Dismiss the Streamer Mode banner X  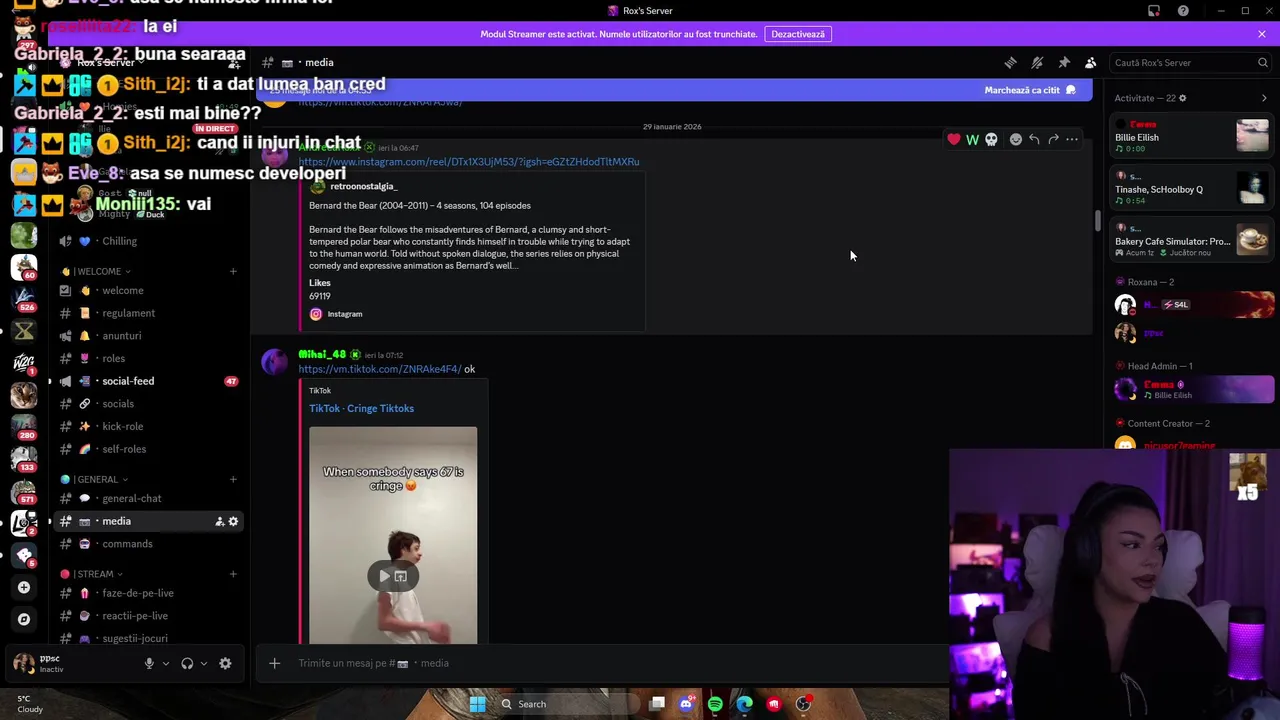pos(1262,34)
